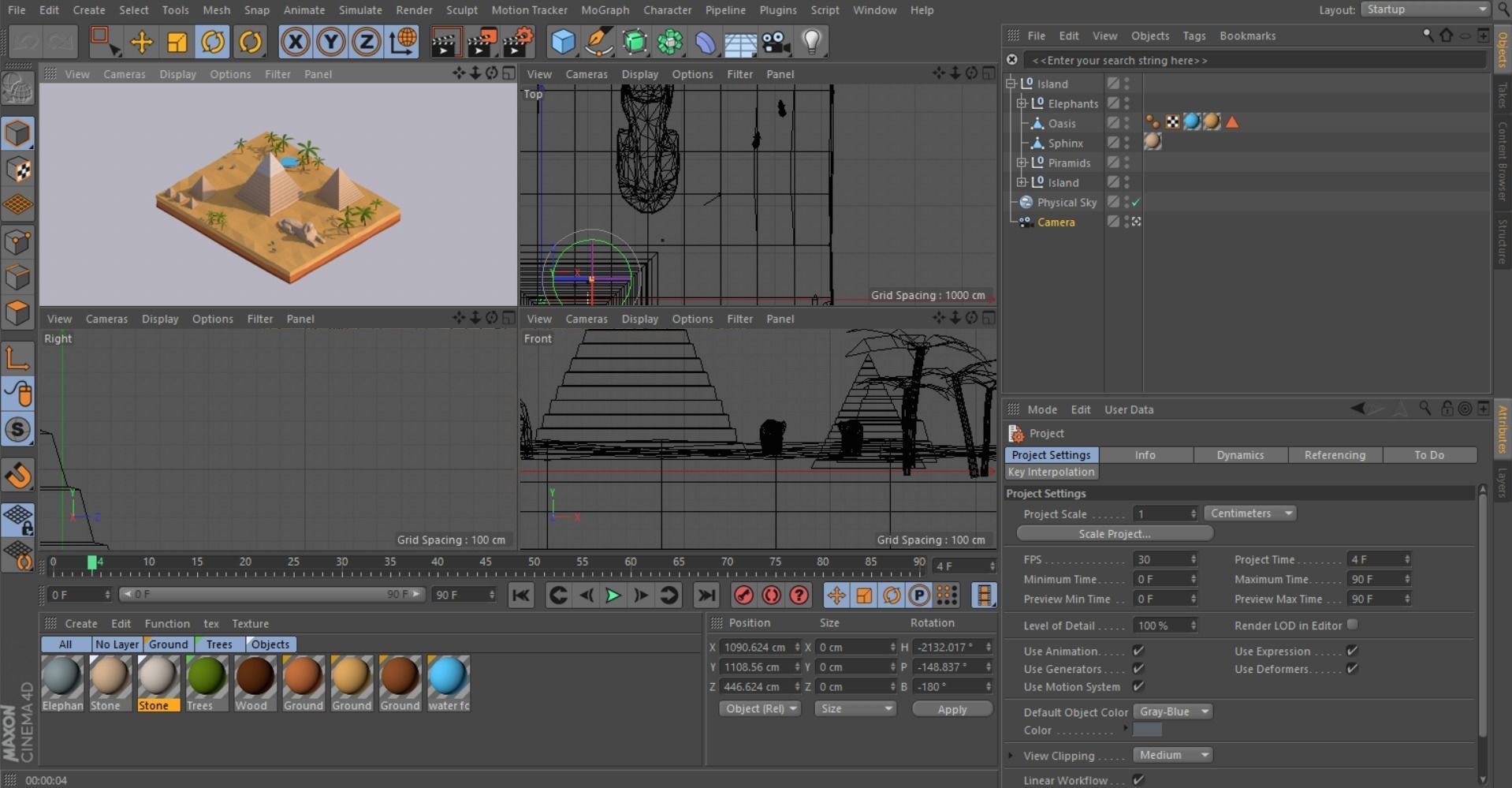Image resolution: width=1512 pixels, height=788 pixels.
Task: Toggle Use Generators checkbox
Action: [1138, 668]
